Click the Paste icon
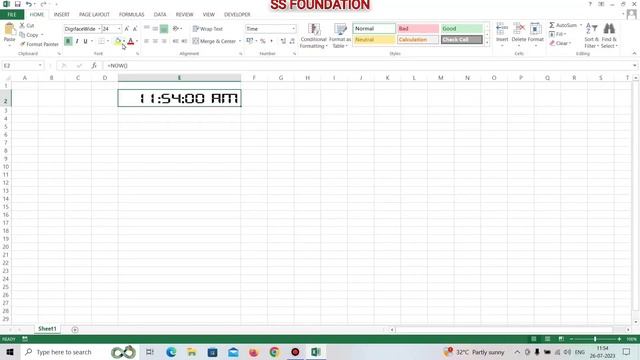The image size is (640, 360). click(9, 29)
